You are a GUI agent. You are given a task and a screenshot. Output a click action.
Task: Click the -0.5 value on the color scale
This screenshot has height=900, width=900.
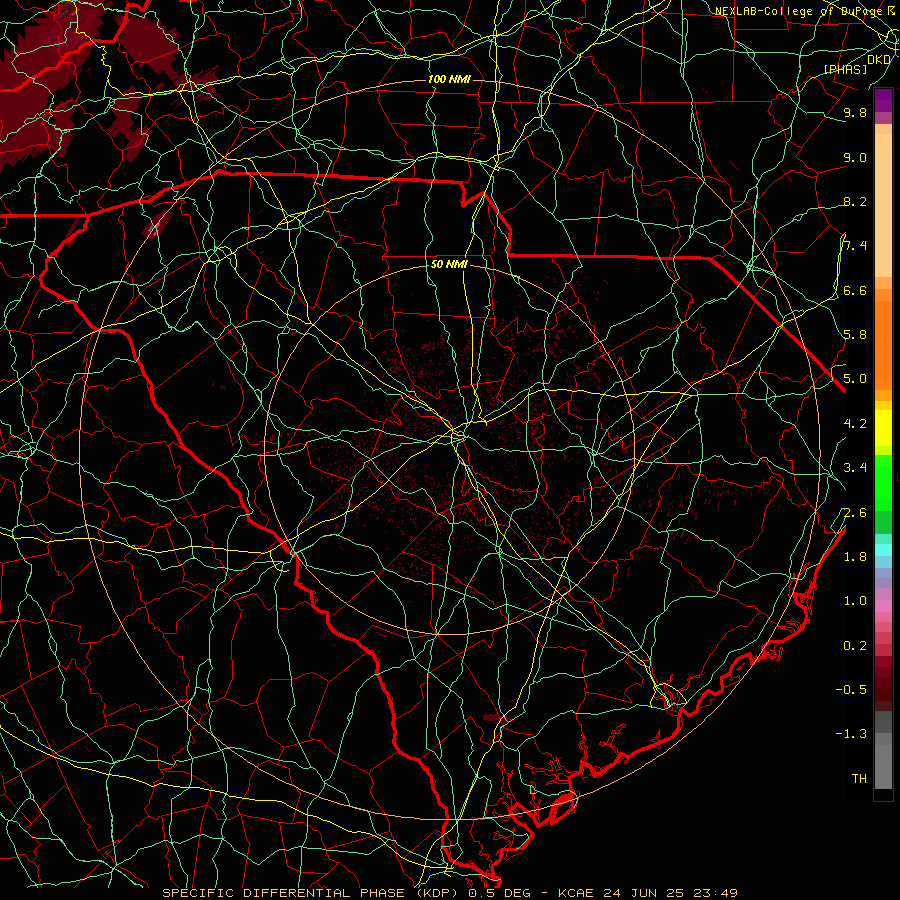[x=851, y=690]
